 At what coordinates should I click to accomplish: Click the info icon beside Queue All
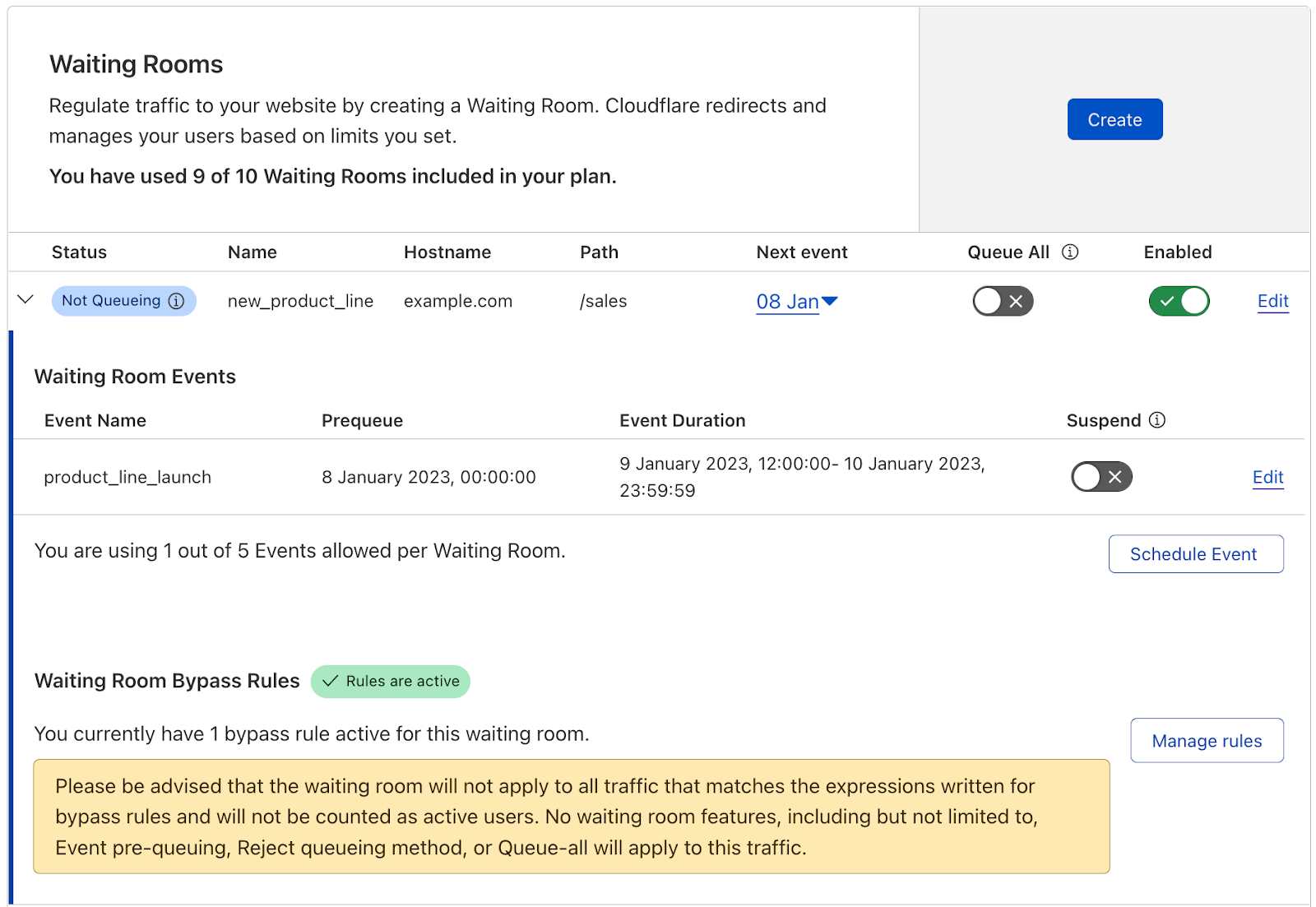pos(1069,252)
